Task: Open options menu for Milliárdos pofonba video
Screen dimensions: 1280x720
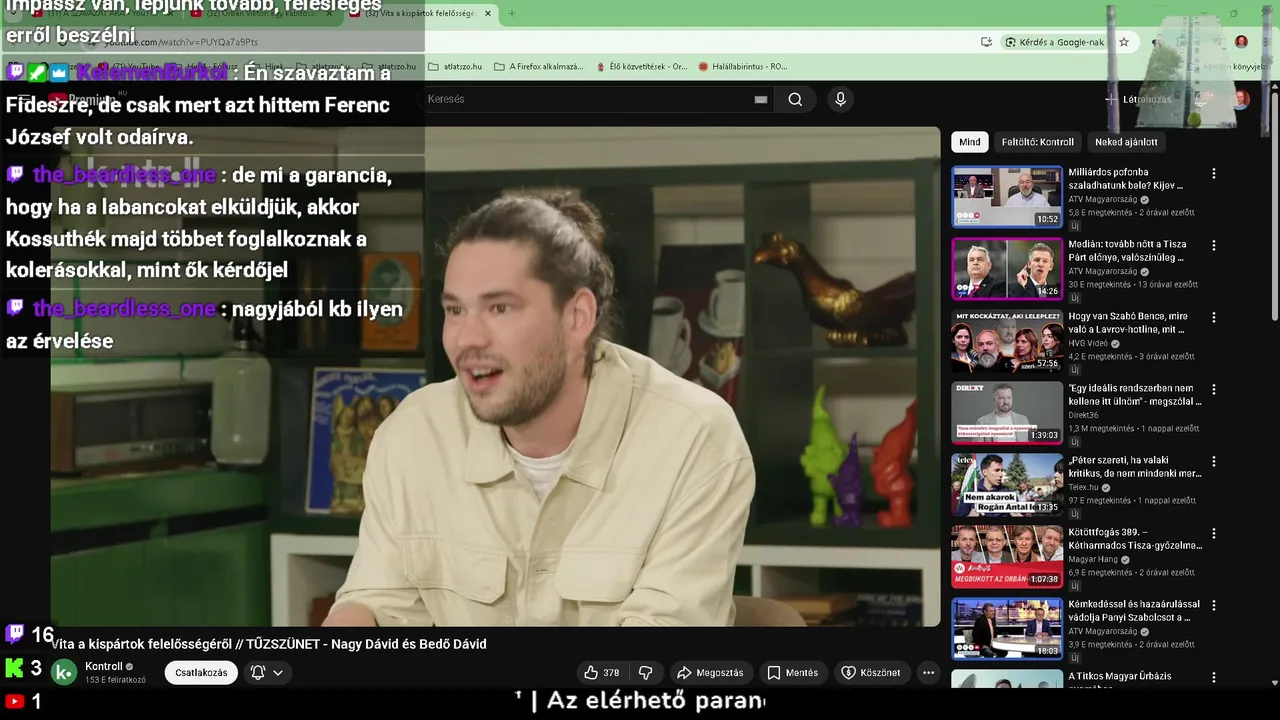Action: [x=1214, y=173]
